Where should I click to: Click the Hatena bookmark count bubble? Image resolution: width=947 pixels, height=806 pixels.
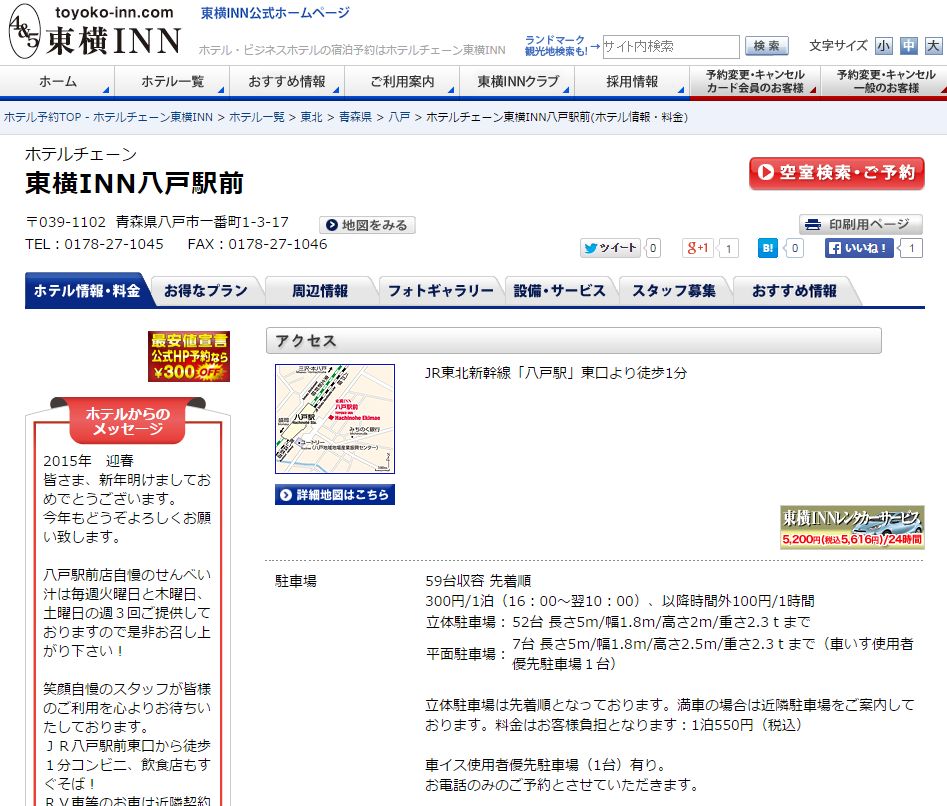795,248
